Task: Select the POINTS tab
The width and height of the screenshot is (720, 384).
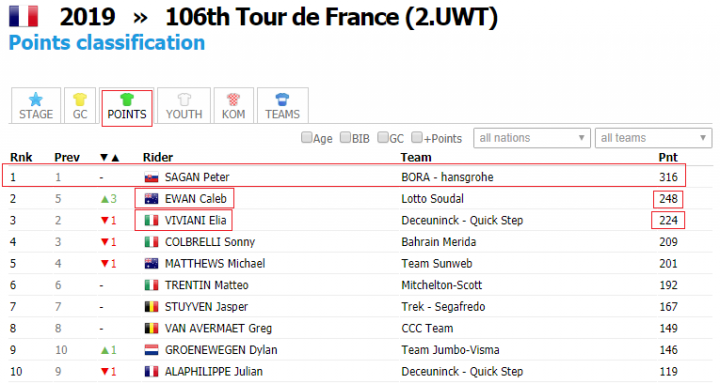Action: point(127,108)
